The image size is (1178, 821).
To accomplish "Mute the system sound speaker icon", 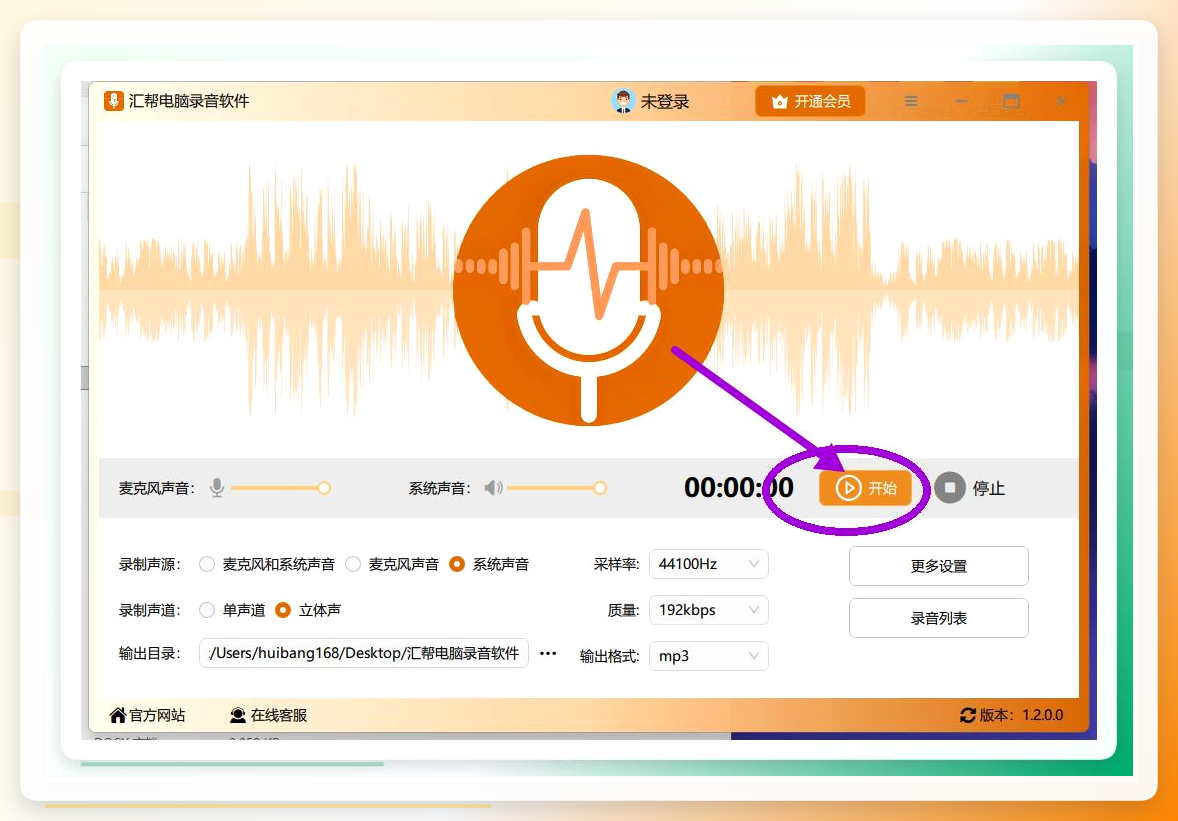I will pos(494,488).
